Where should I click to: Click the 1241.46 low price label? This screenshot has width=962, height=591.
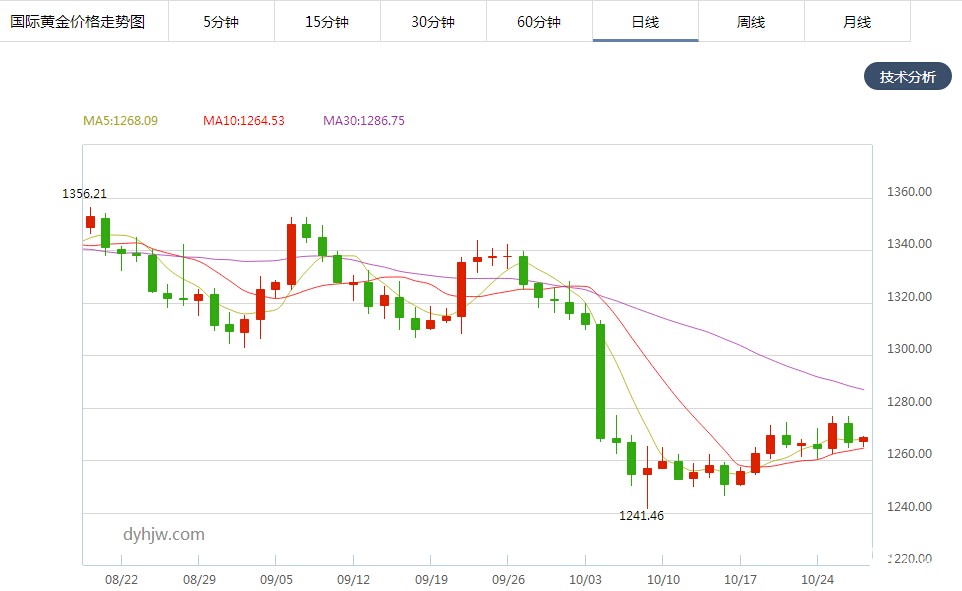point(641,516)
